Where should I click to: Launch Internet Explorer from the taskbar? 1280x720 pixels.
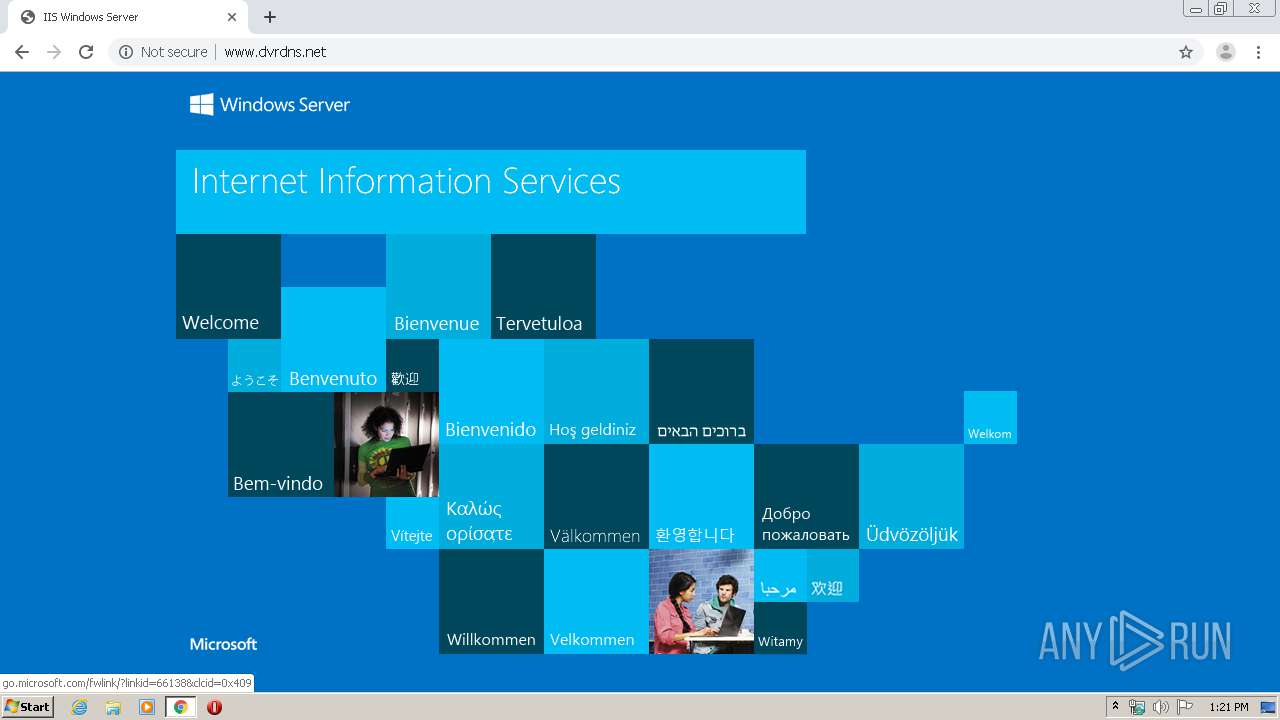pos(80,707)
